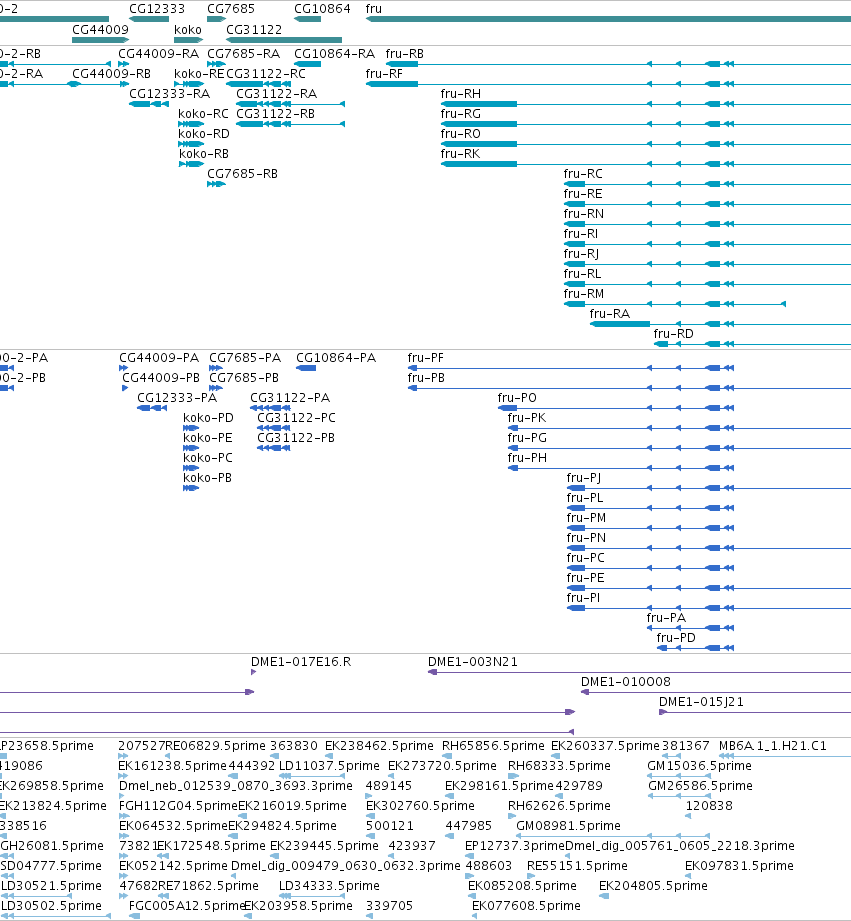This screenshot has width=851, height=921.
Task: Click the fru-RB transcript label
Action: [x=405, y=54]
